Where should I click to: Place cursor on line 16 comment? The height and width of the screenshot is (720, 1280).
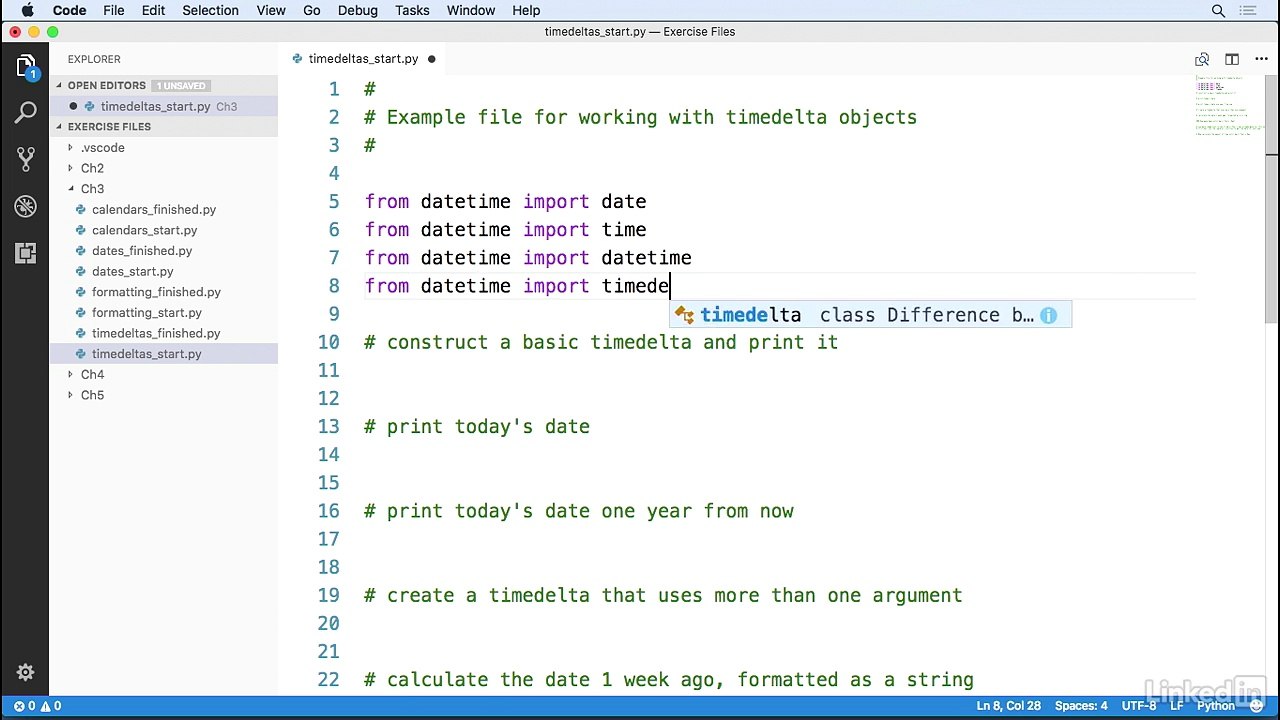point(578,511)
